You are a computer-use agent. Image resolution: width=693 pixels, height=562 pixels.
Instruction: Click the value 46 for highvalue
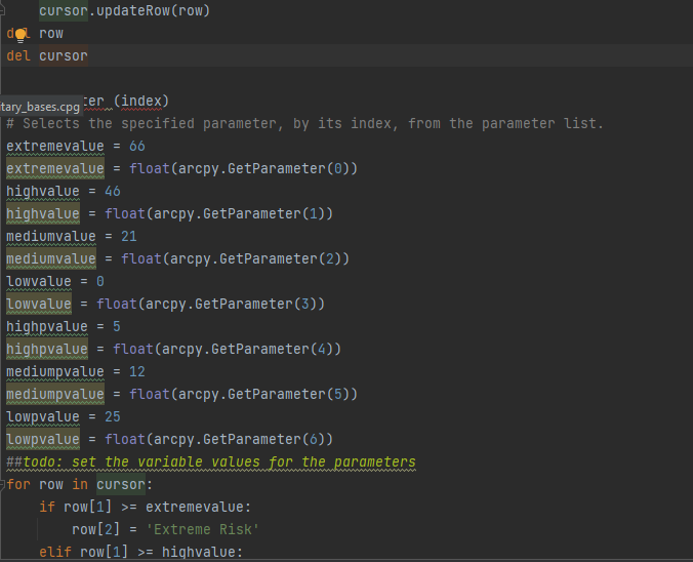coord(112,191)
